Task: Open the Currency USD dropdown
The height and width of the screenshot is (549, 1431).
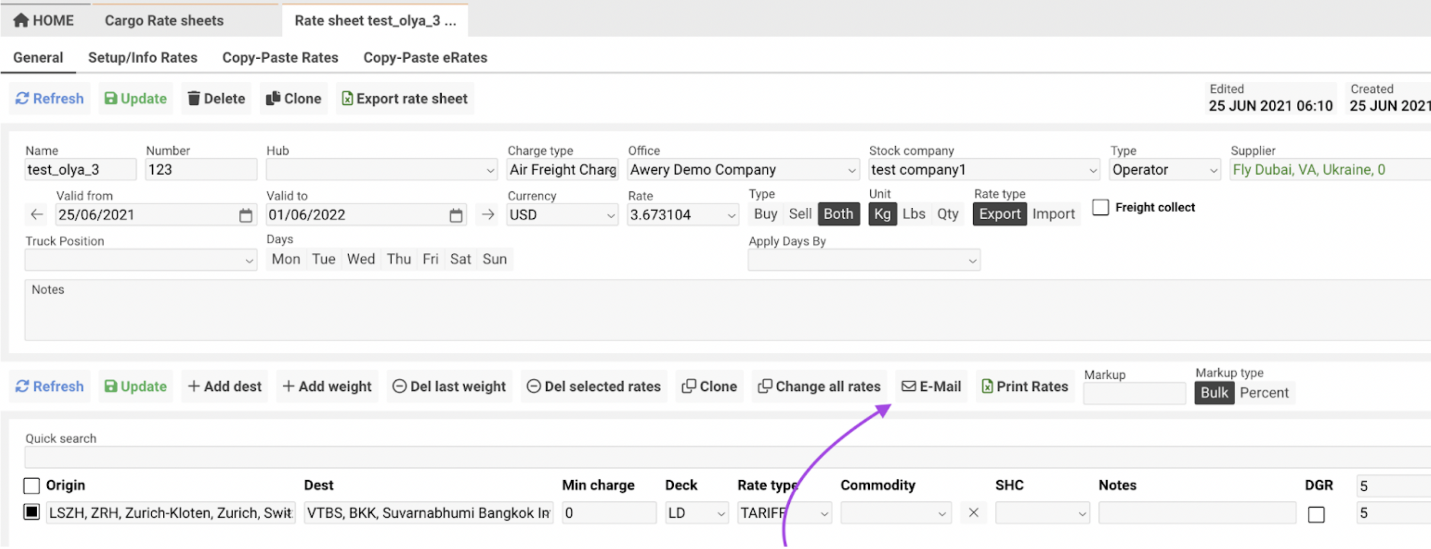Action: 562,215
